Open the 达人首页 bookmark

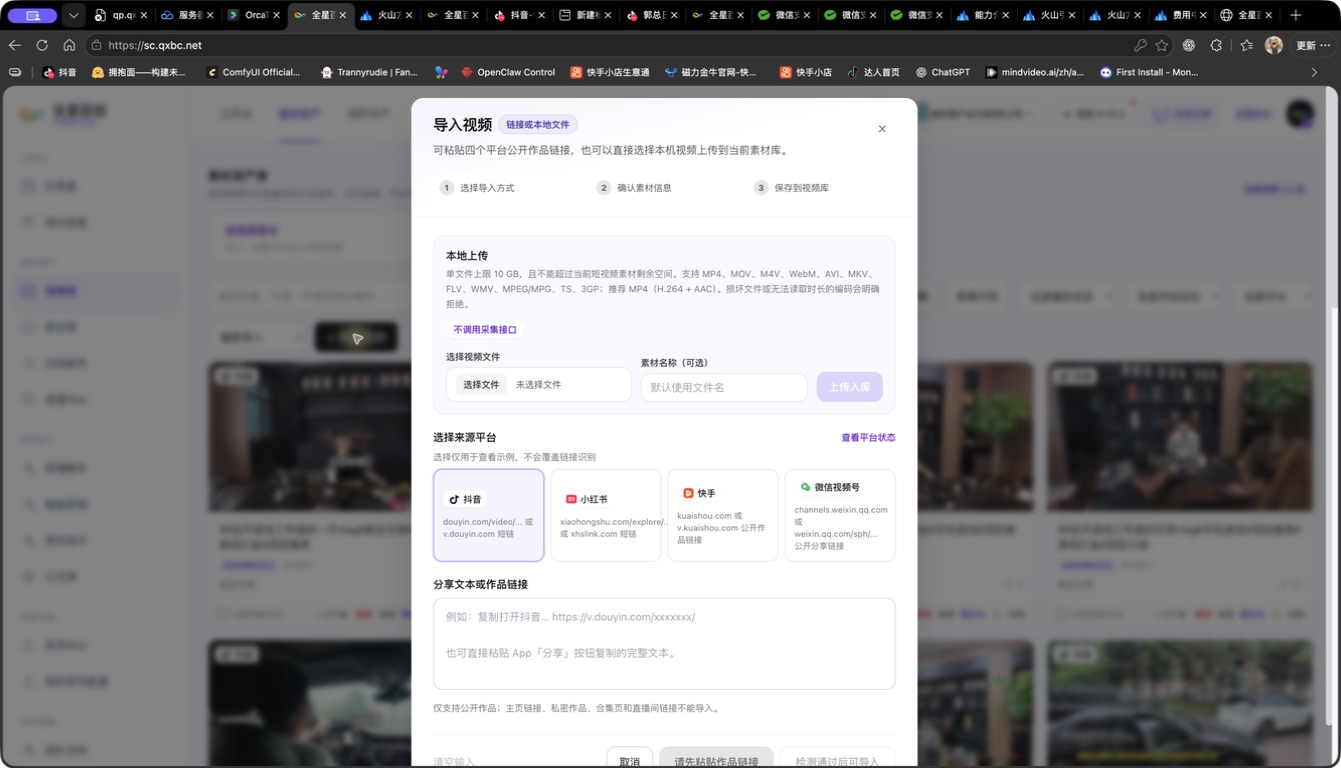(873, 72)
